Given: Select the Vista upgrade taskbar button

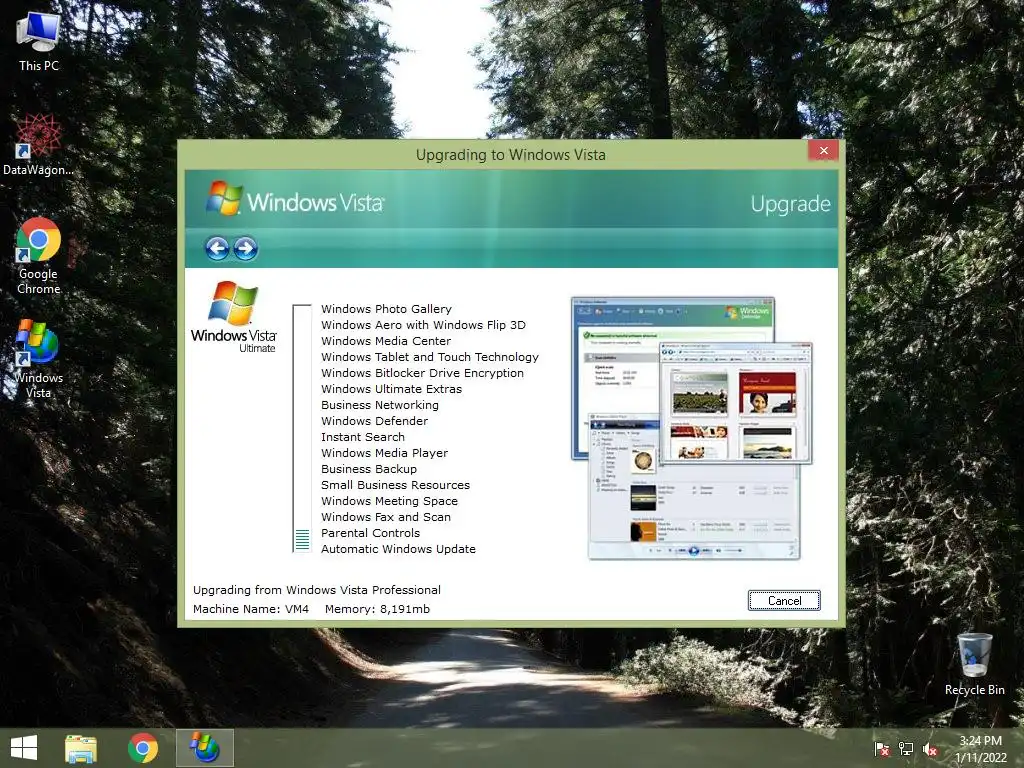Looking at the screenshot, I should coord(204,748).
